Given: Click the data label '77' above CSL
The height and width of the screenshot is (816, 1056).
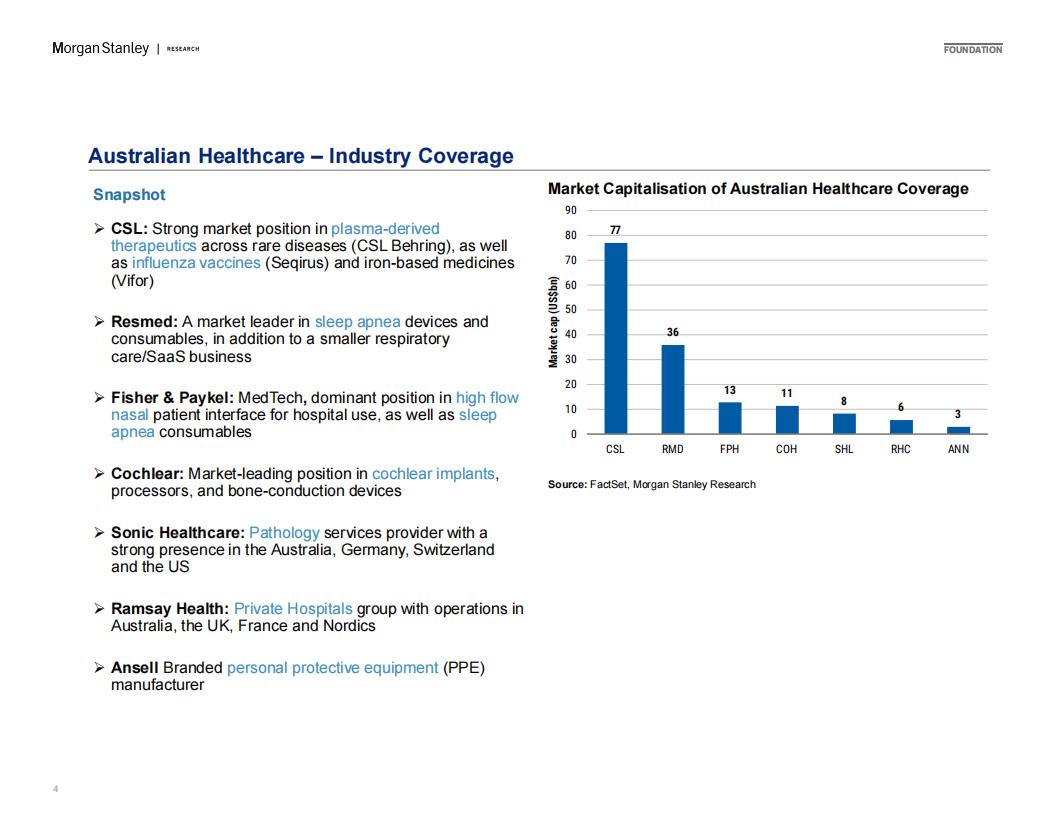Looking at the screenshot, I should tap(616, 230).
